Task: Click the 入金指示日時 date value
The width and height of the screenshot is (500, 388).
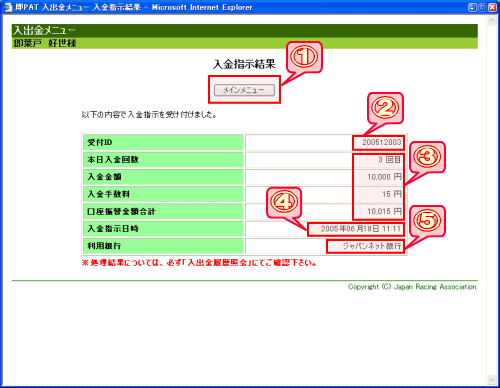Action: click(x=361, y=229)
